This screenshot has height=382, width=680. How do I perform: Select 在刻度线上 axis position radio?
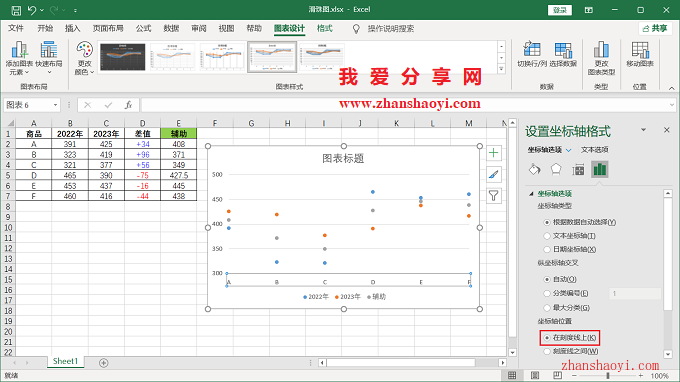[x=547, y=337]
